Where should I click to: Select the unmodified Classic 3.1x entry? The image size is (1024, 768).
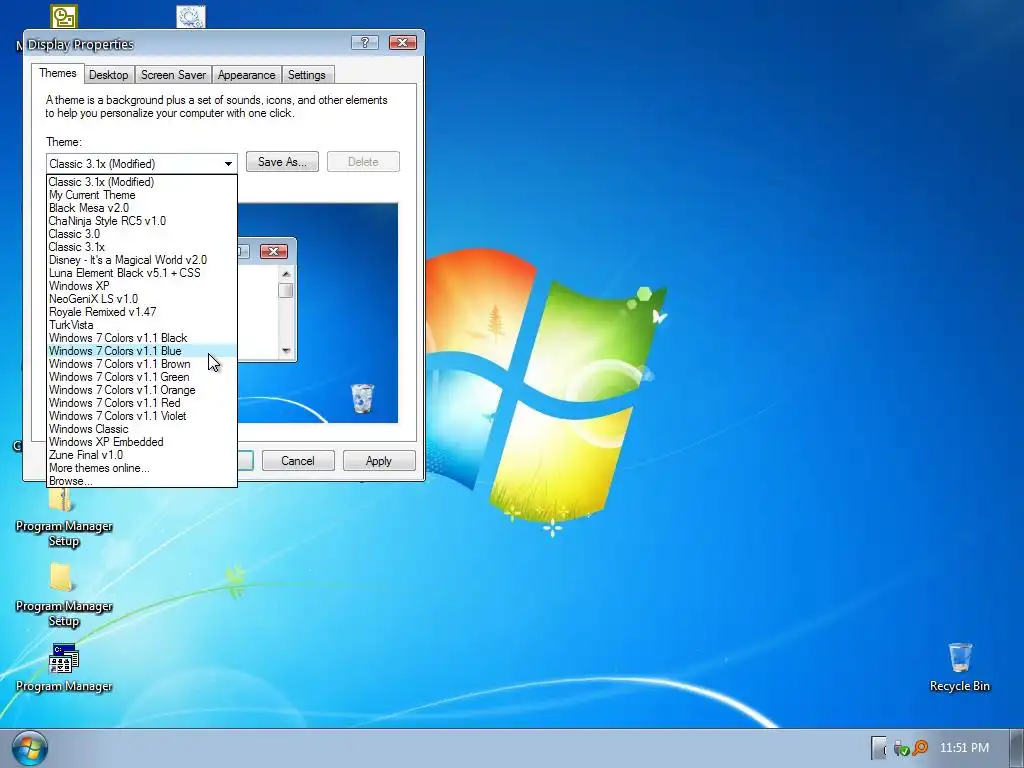point(142,247)
